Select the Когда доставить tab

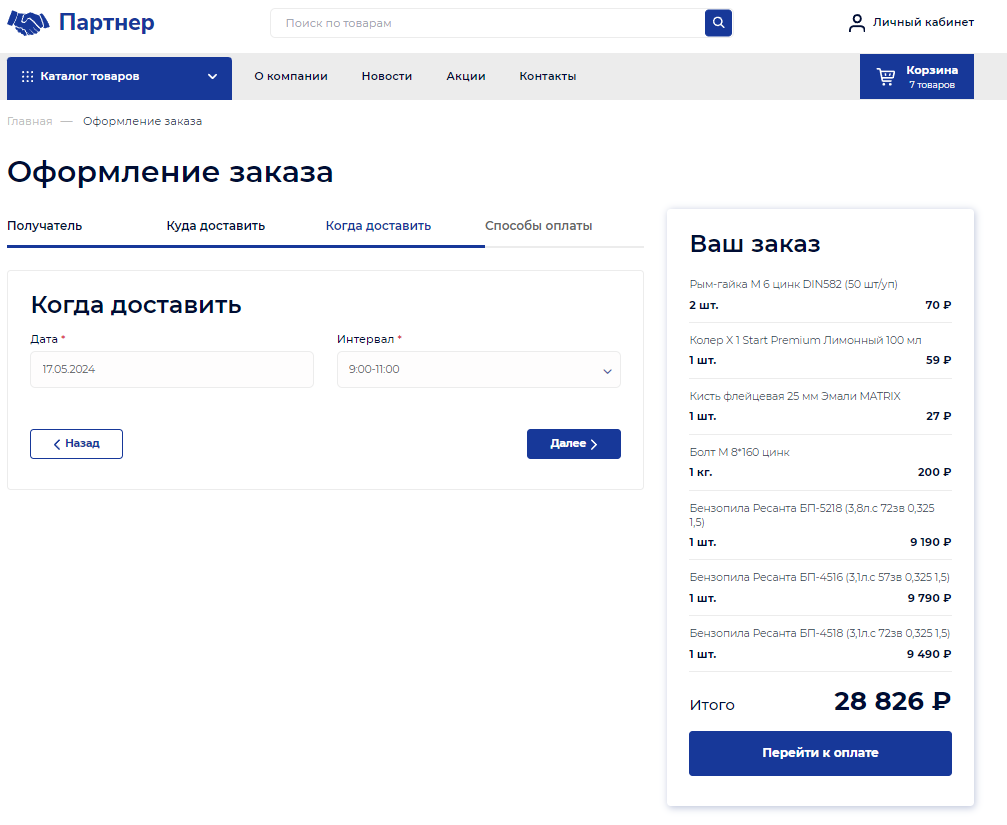pyautogui.click(x=378, y=226)
